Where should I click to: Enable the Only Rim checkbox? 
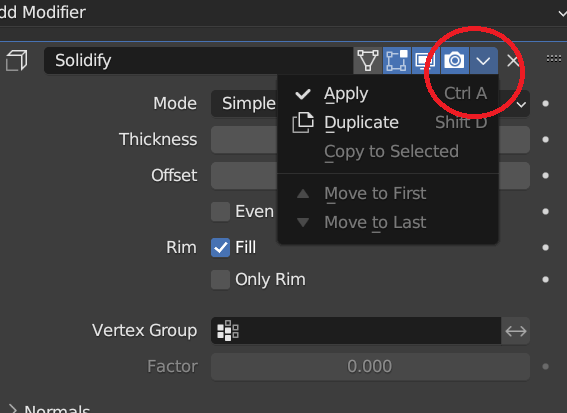220,280
